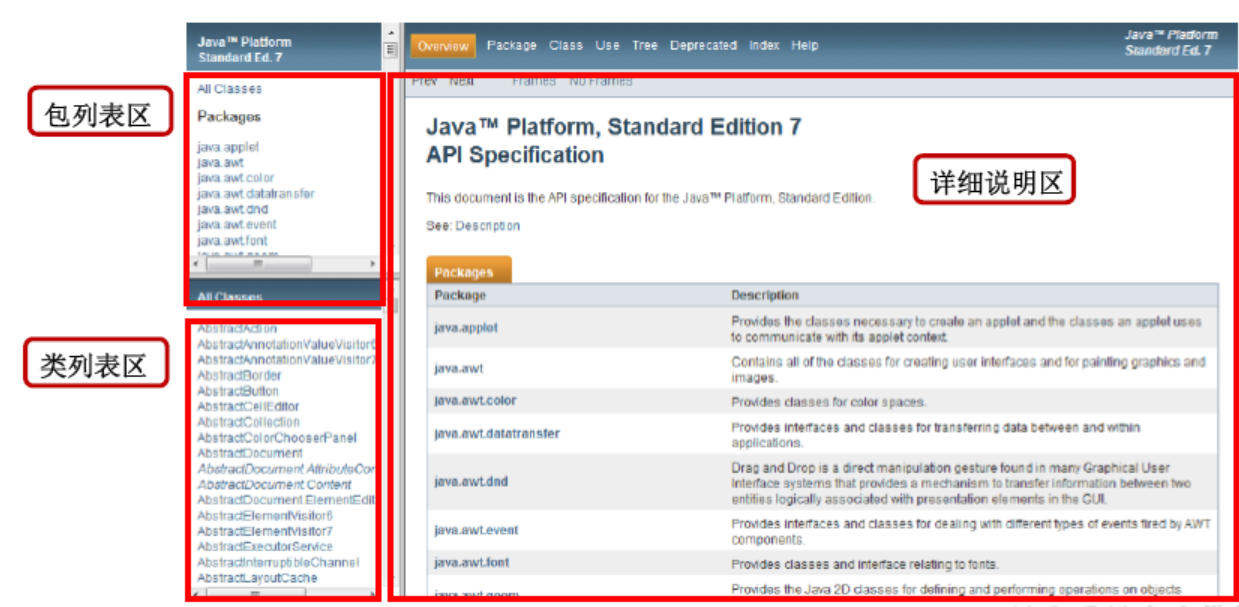The width and height of the screenshot is (1239, 607).
Task: Open AbstractExecutorService class link
Action: click(265, 547)
